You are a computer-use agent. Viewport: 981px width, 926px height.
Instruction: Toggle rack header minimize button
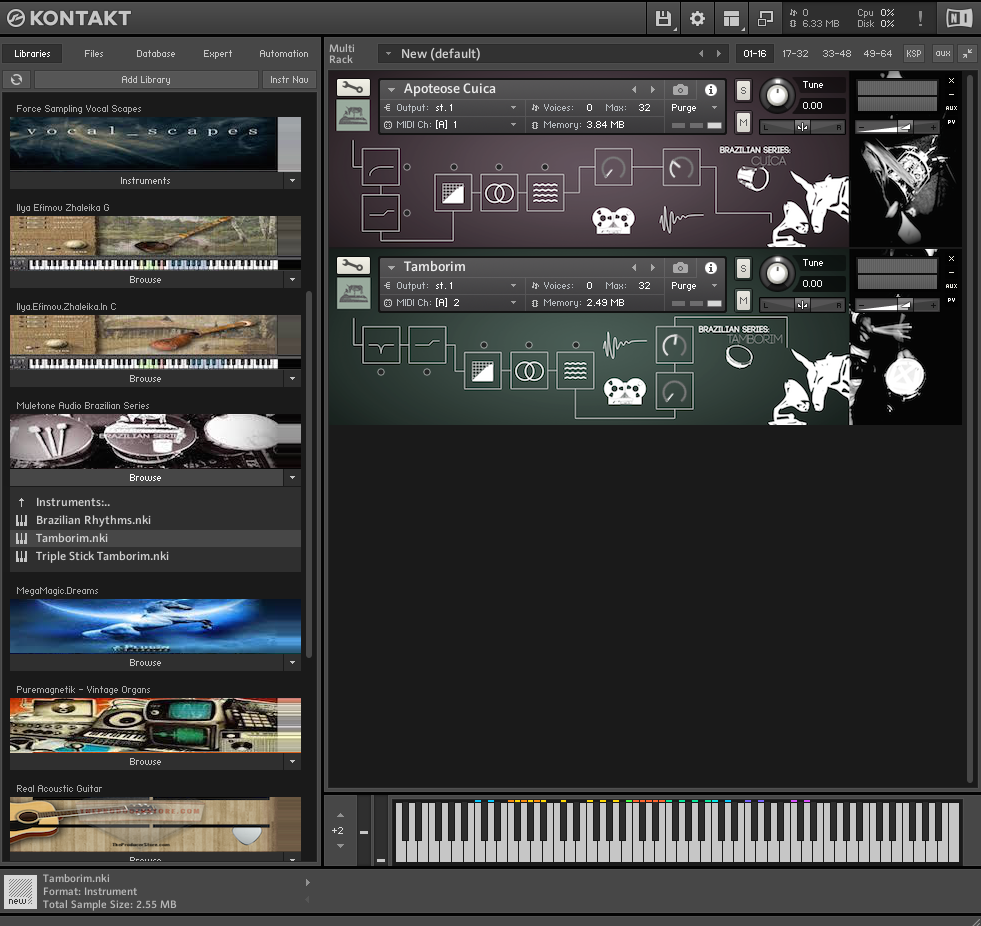(x=967, y=54)
